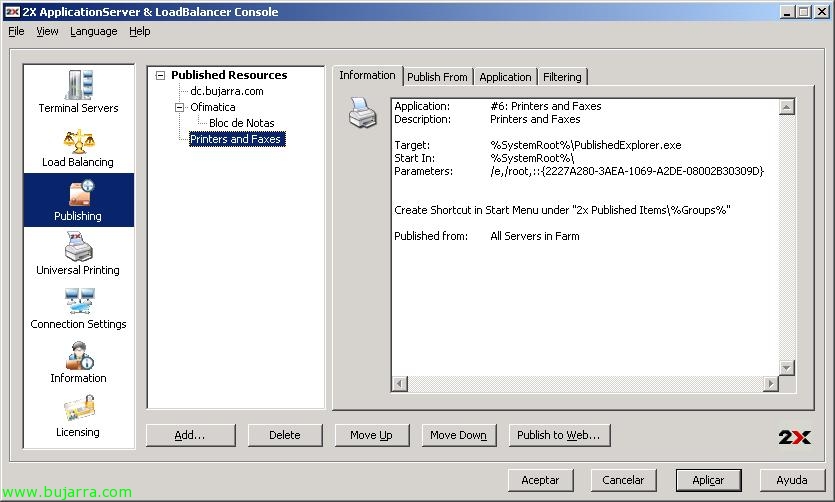Click the 'All Servers in Farm' text

(535, 236)
